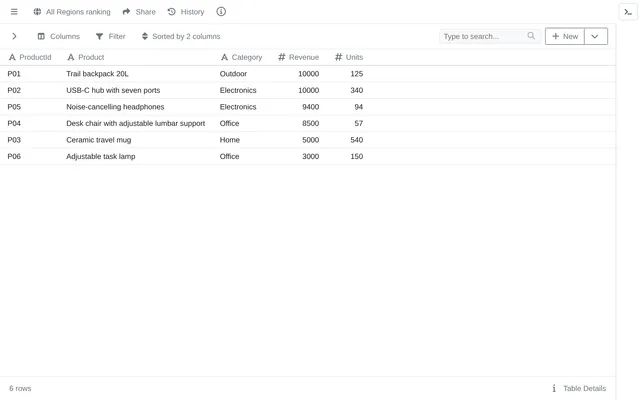Expand the side panel chevron
Viewport: 640px width, 400px height.
14,36
